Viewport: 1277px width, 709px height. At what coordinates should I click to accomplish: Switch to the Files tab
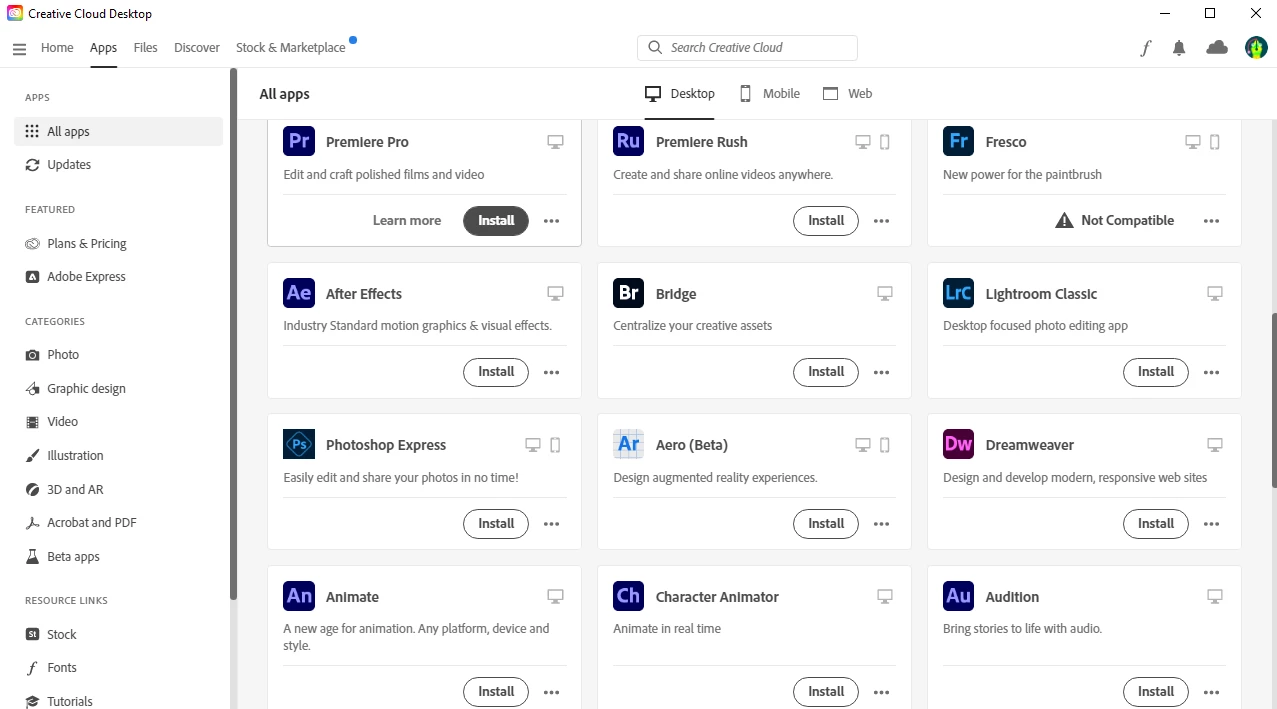[x=146, y=48]
